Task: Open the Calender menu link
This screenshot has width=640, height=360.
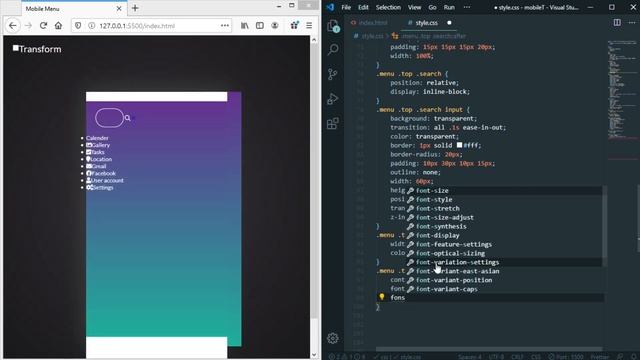Action: point(97,138)
